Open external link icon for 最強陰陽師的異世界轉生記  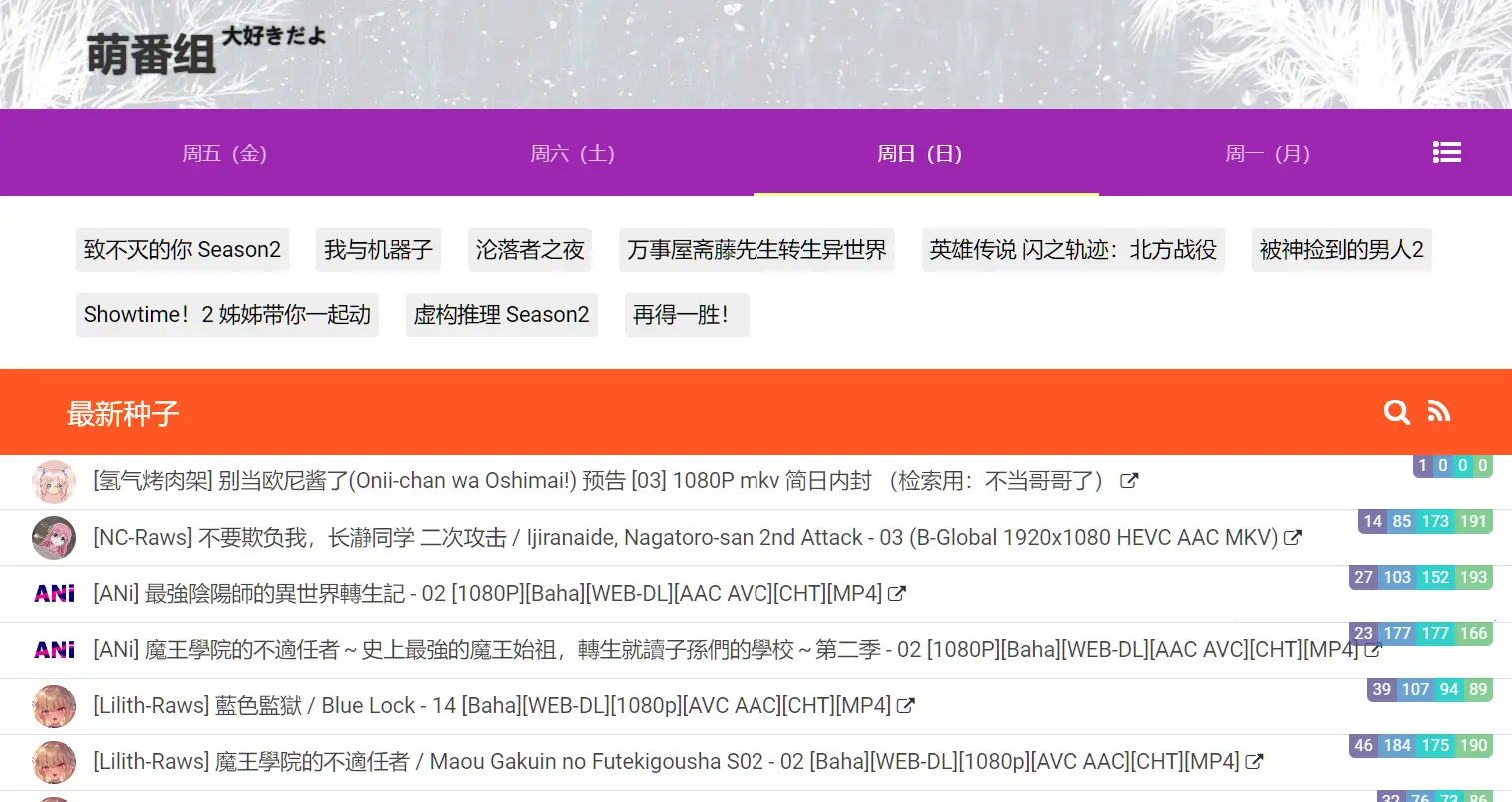[897, 594]
